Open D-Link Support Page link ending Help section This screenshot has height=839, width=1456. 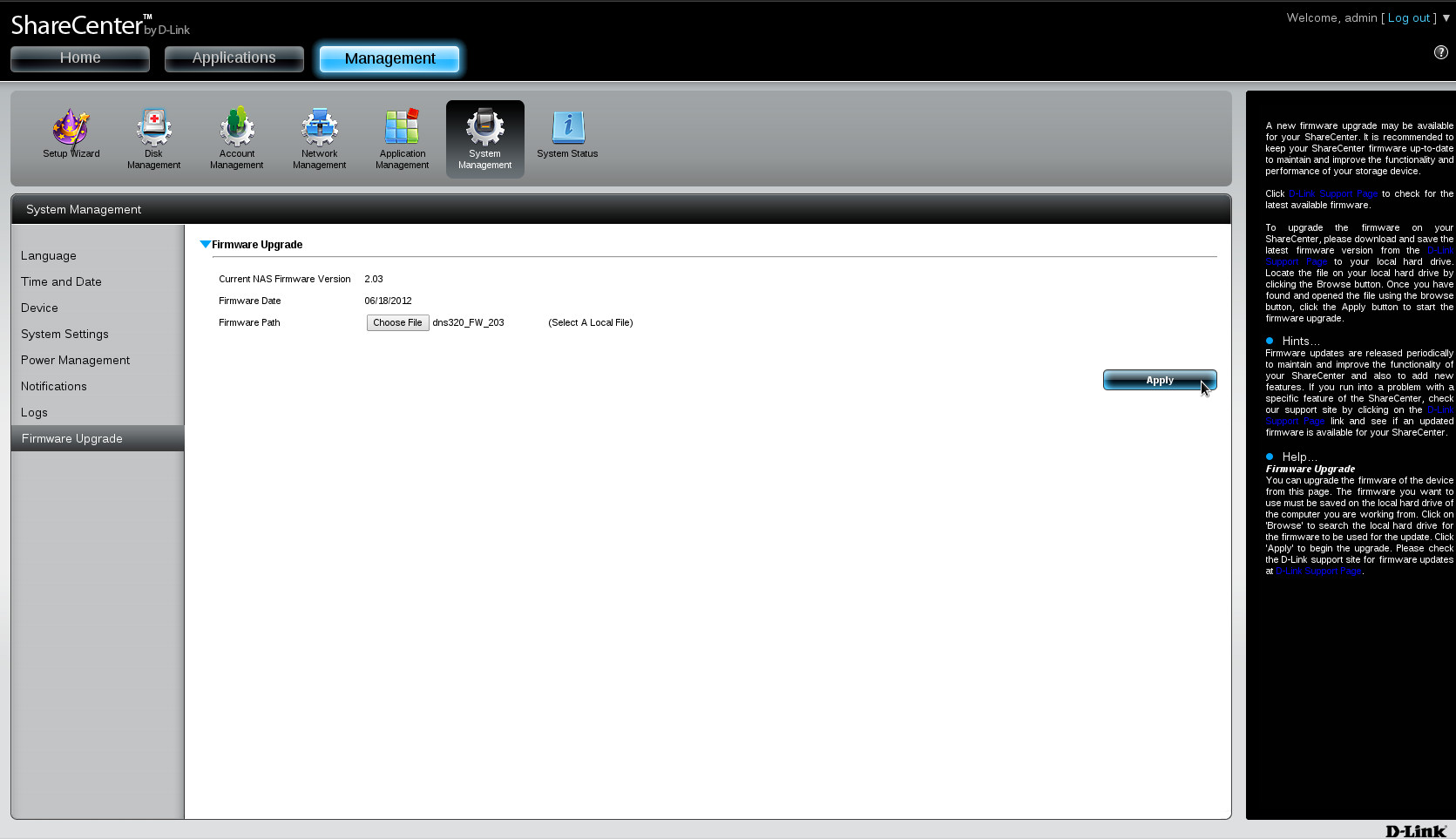(1318, 572)
